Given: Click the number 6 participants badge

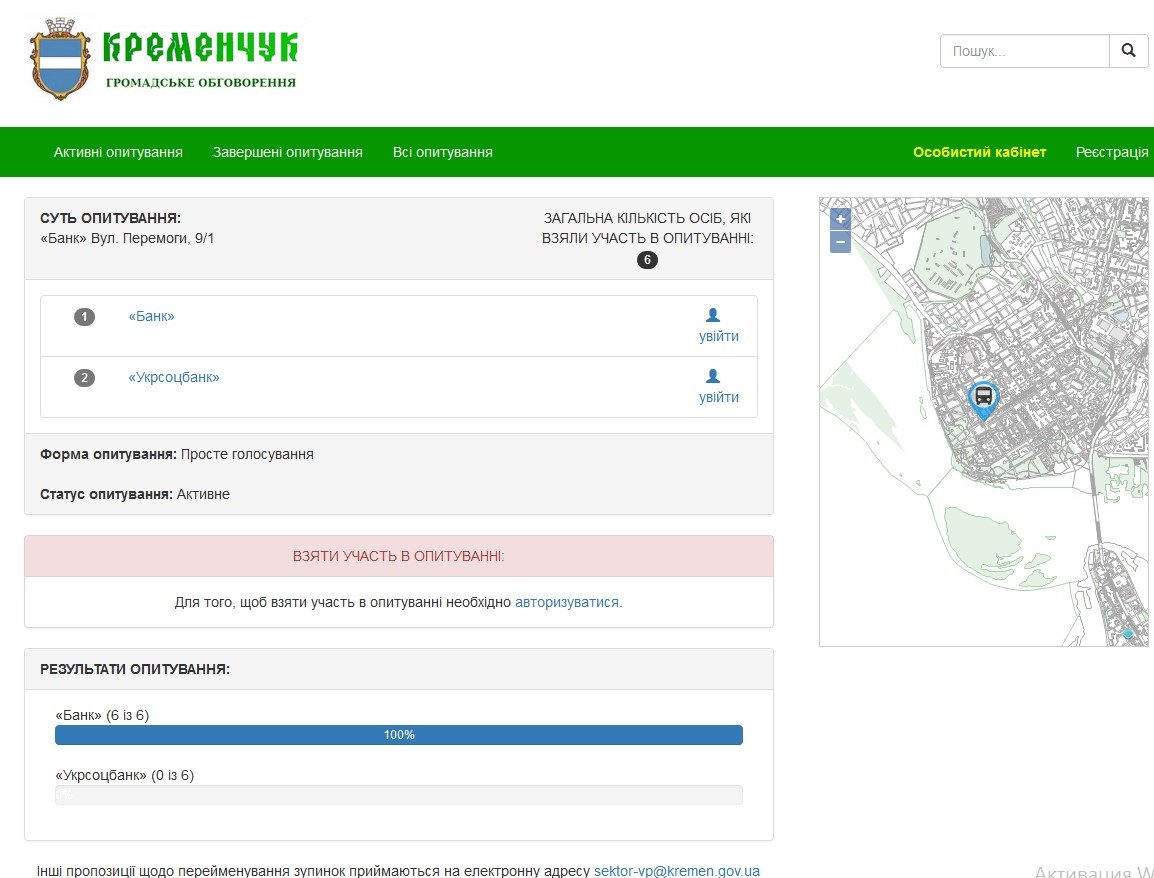Looking at the screenshot, I should pyautogui.click(x=647, y=260).
